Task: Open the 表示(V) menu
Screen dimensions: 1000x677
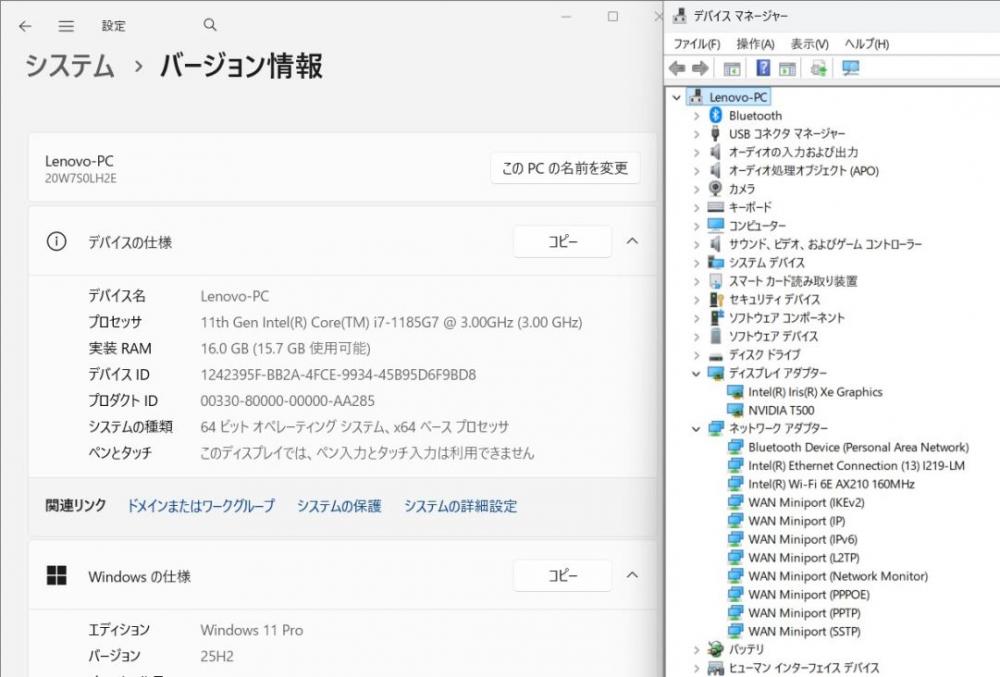Action: coord(809,44)
